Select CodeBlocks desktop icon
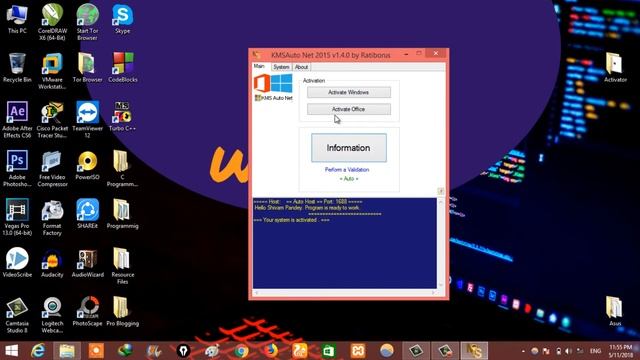This screenshot has height=360, width=640. (x=122, y=68)
